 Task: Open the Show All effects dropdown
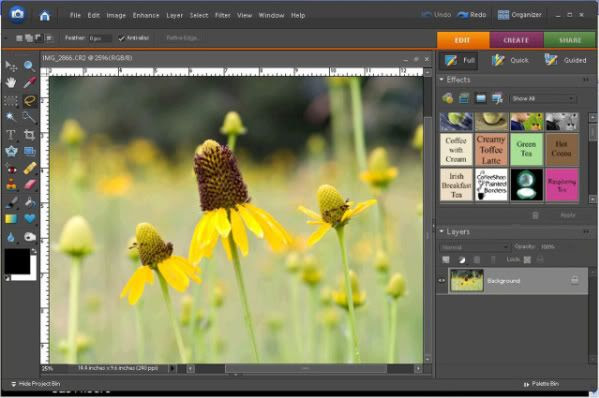[x=543, y=99]
